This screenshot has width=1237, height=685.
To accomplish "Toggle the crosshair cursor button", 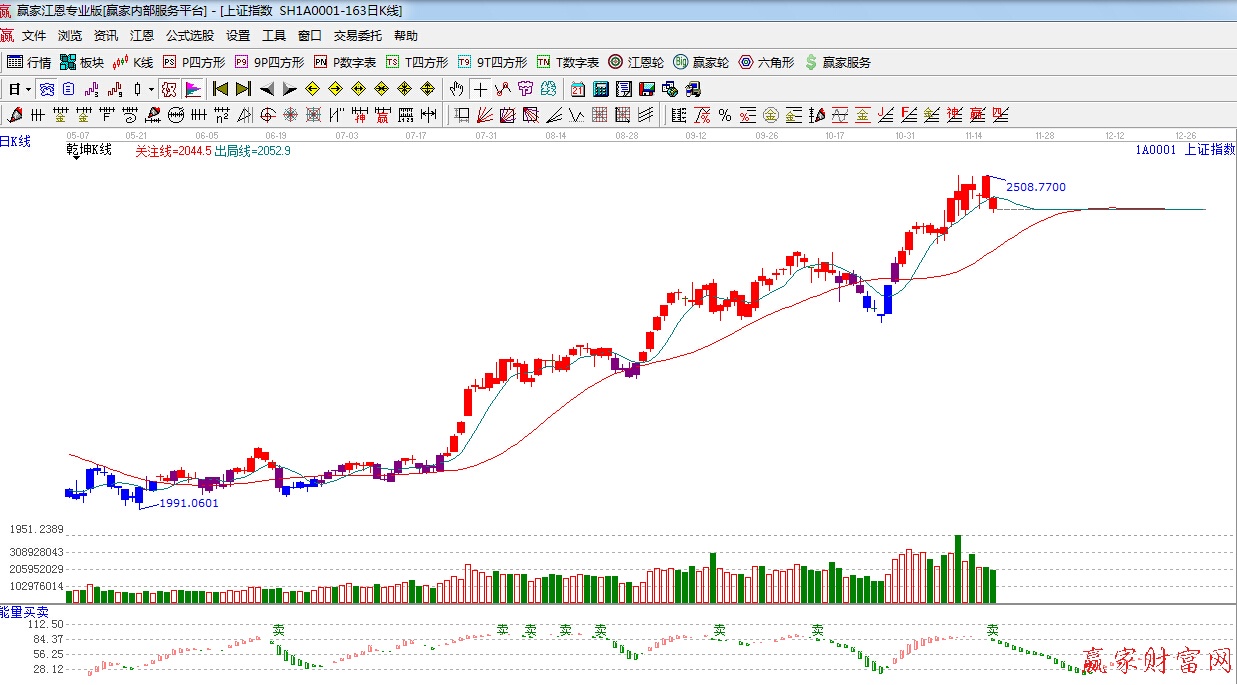I will (480, 89).
